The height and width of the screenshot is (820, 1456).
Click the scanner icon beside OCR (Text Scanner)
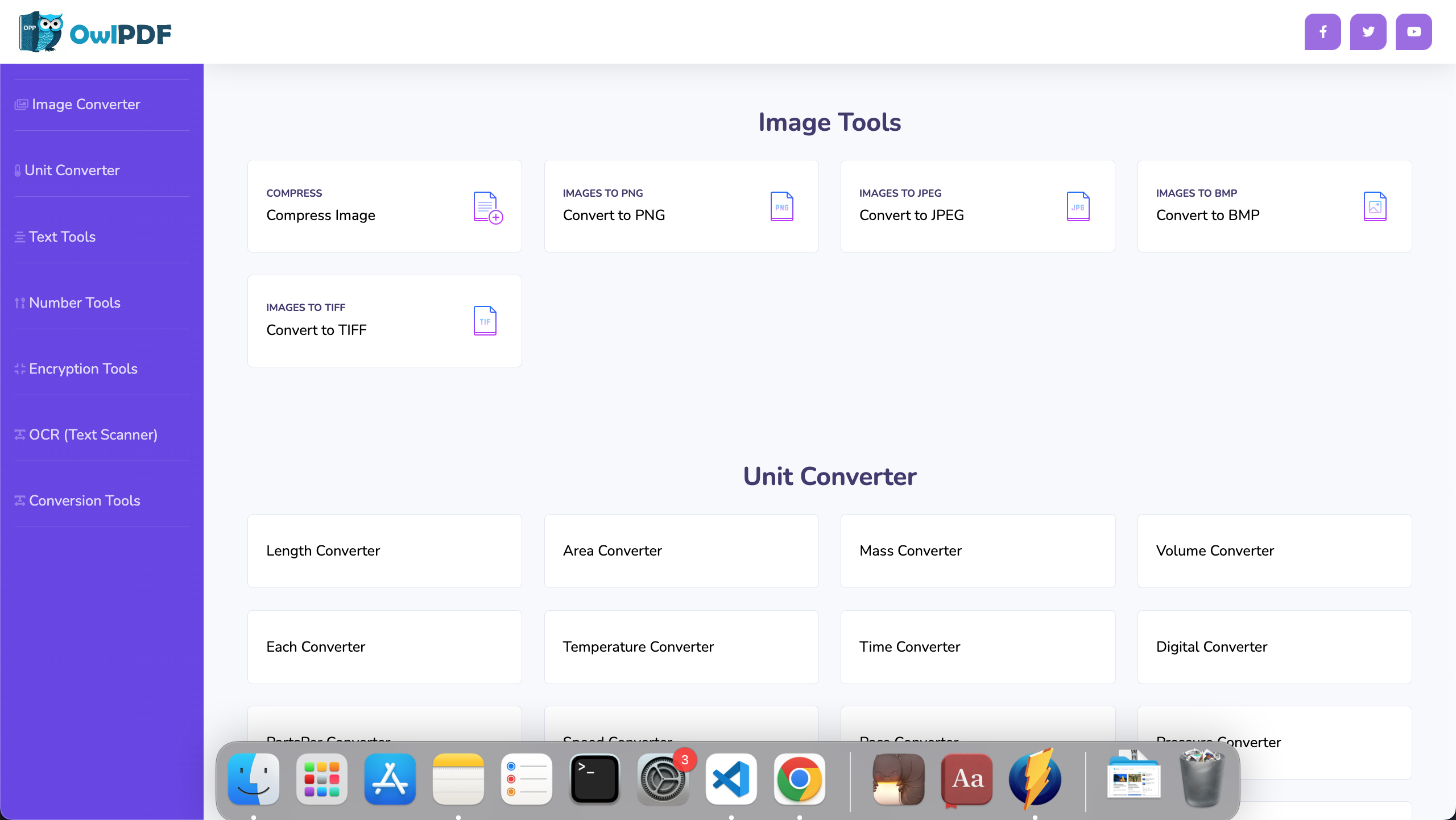[x=19, y=434]
